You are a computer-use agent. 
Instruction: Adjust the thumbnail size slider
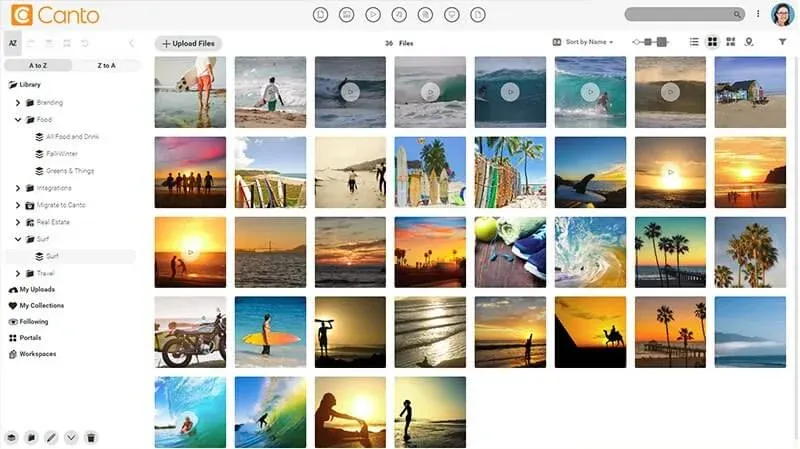click(650, 42)
